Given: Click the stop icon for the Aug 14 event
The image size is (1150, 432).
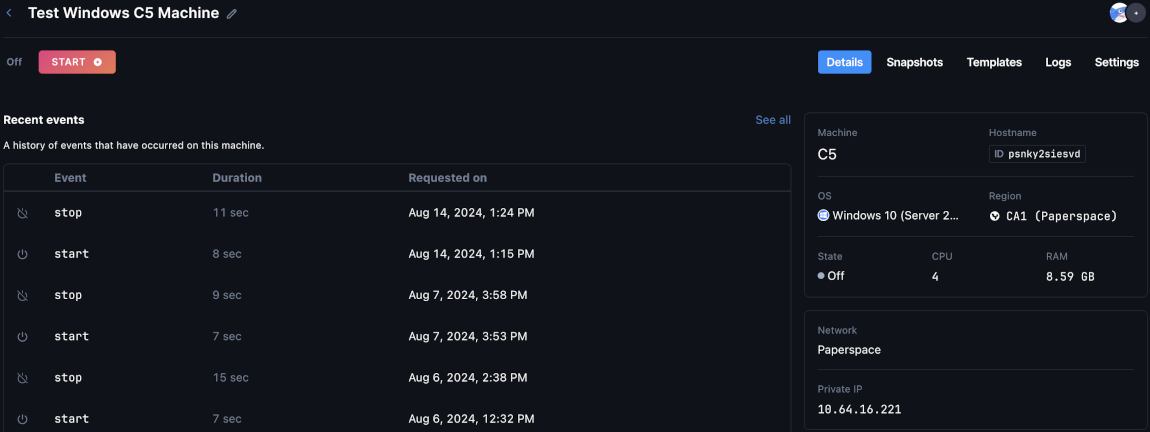Looking at the screenshot, I should 22,213.
